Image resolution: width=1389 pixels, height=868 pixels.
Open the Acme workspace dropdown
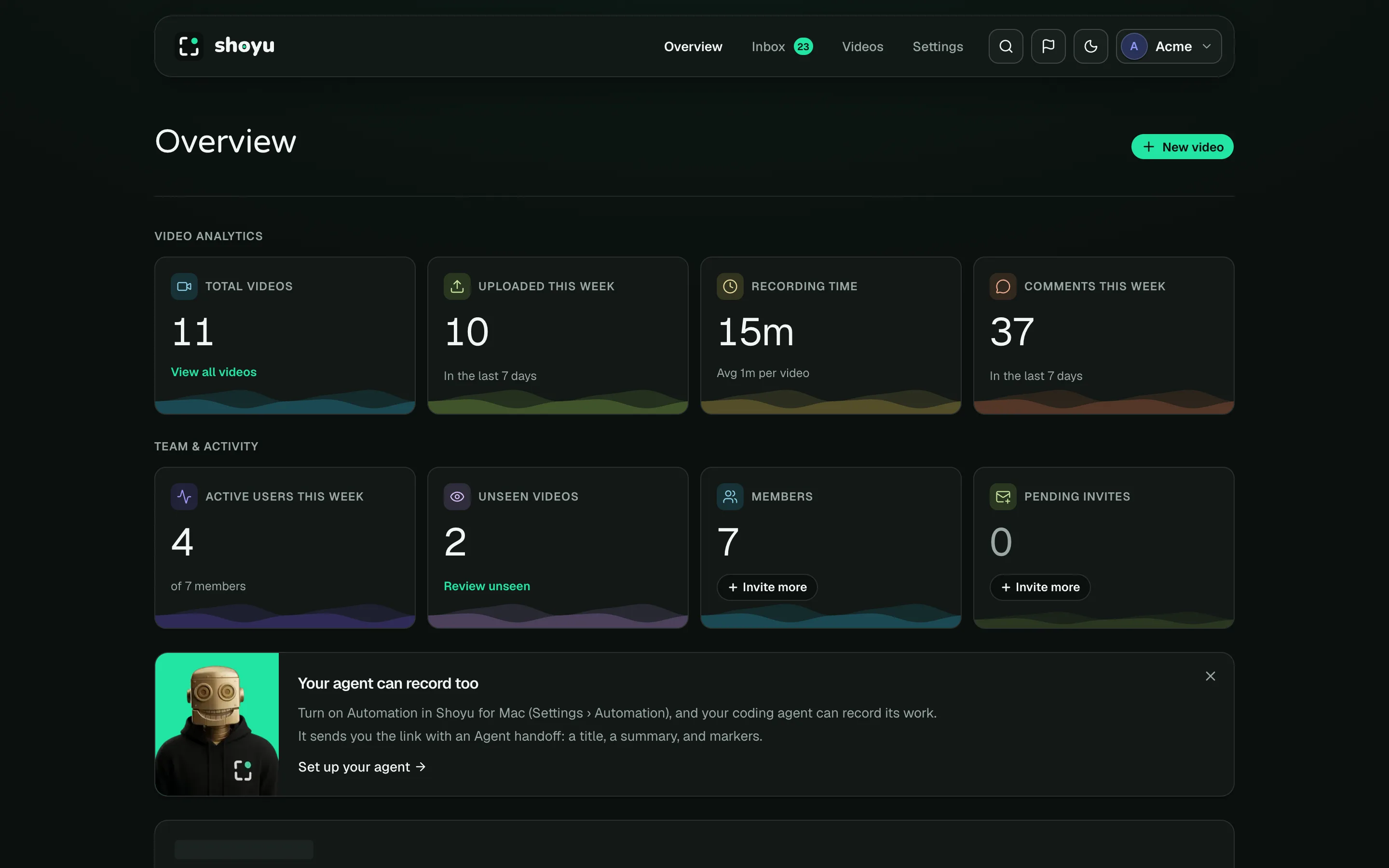[1169, 46]
